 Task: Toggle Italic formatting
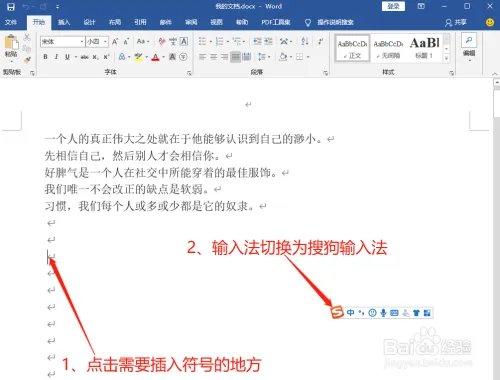56,57
